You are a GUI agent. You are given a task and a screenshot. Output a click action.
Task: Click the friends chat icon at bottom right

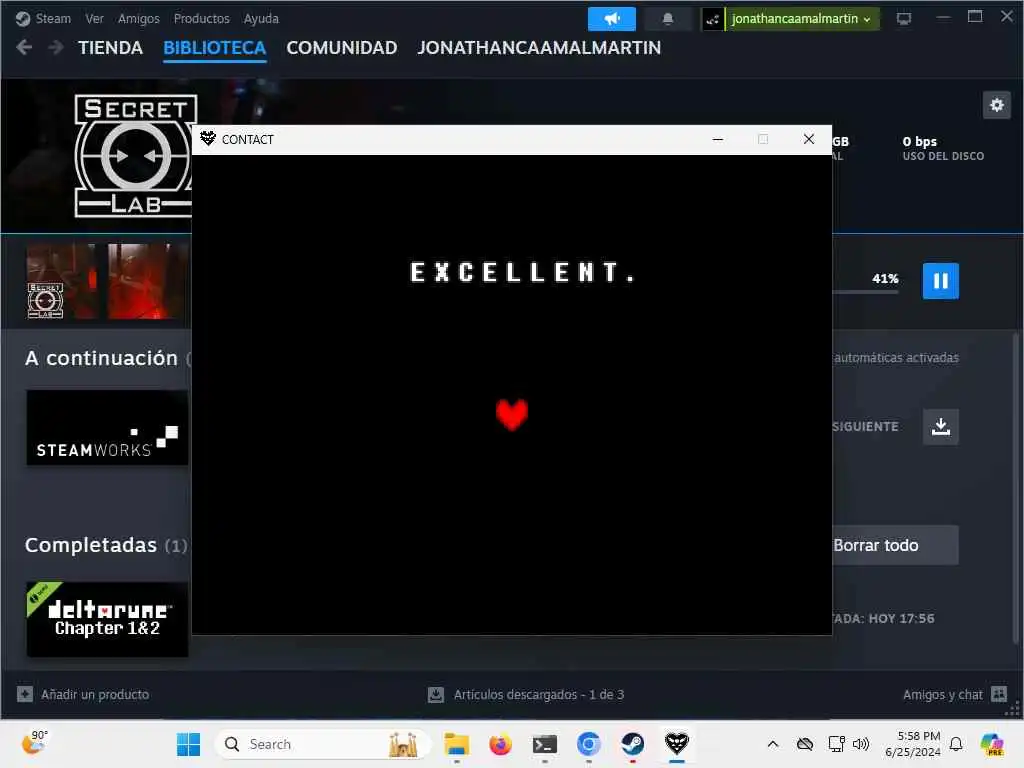click(x=999, y=694)
